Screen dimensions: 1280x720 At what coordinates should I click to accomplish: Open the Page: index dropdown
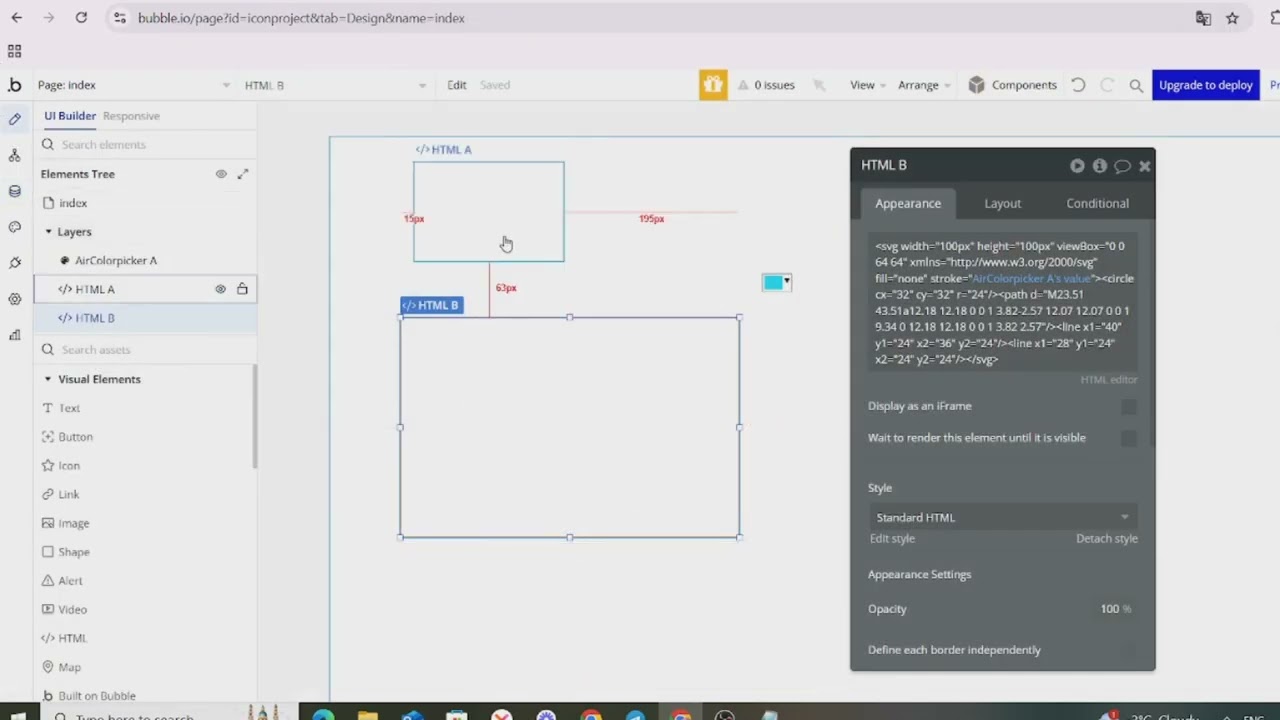click(x=134, y=85)
